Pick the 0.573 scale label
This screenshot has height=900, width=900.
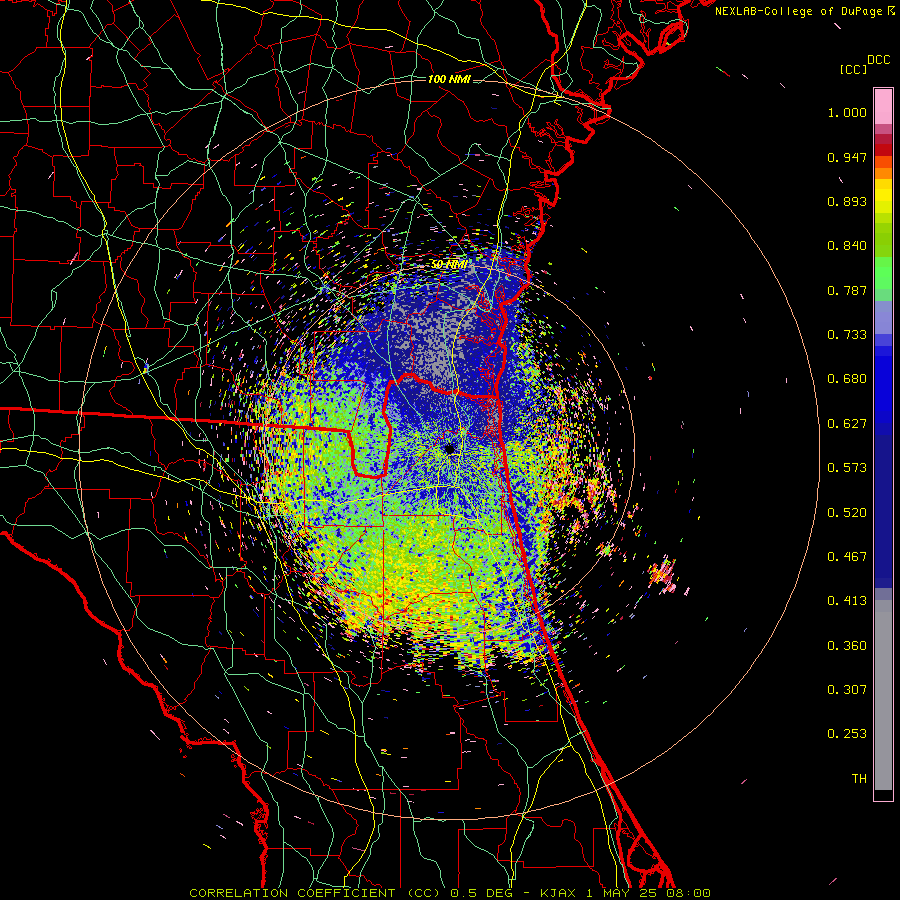[847, 468]
